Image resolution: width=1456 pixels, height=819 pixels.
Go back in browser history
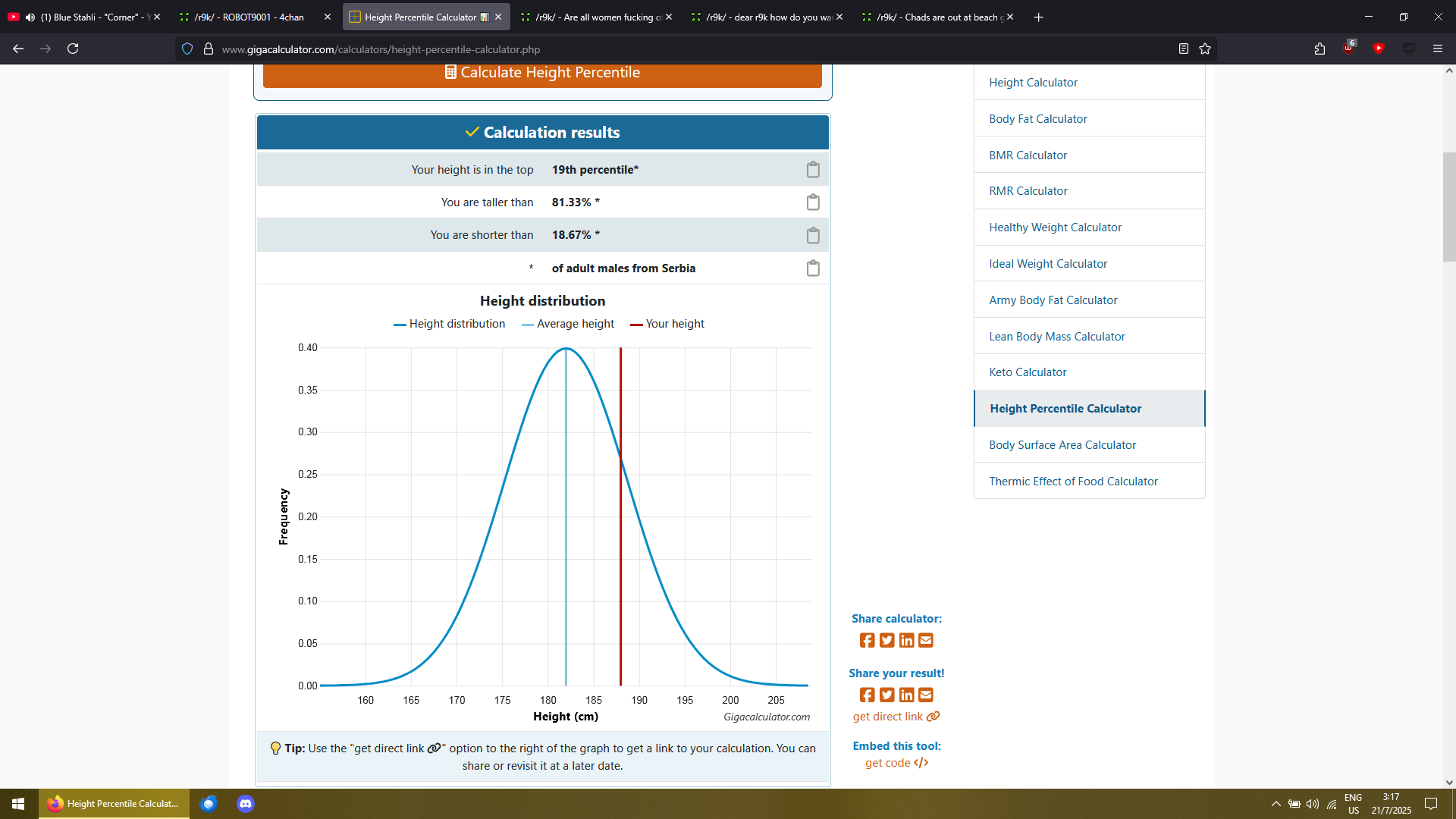click(18, 49)
